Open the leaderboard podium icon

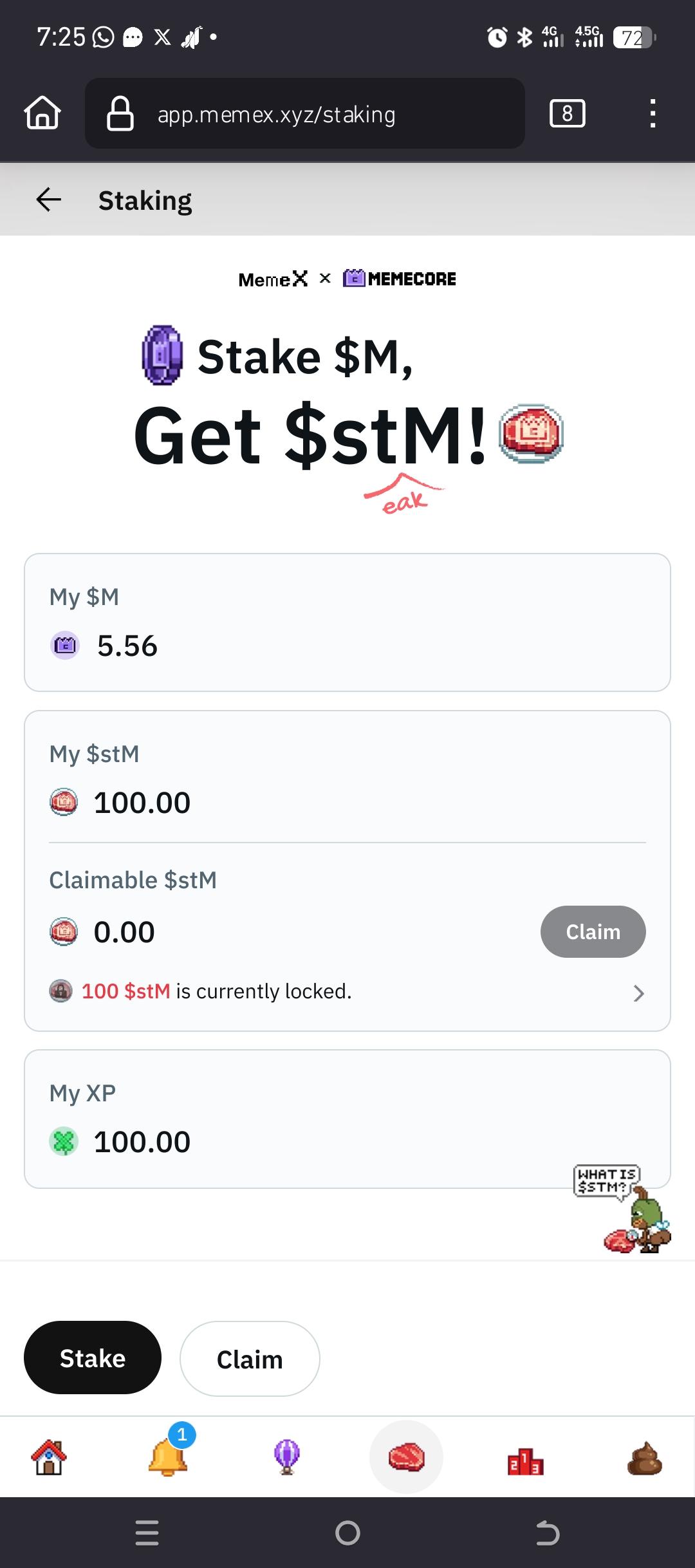coord(525,1459)
